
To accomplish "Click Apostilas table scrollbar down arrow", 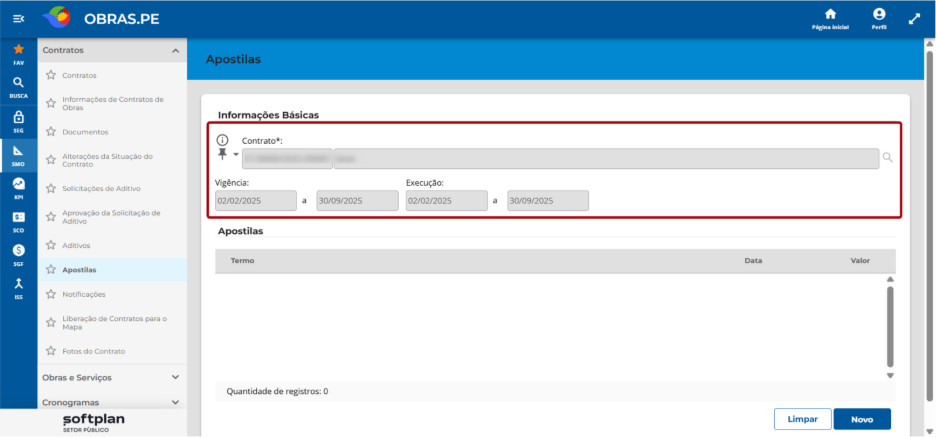I will tap(890, 375).
